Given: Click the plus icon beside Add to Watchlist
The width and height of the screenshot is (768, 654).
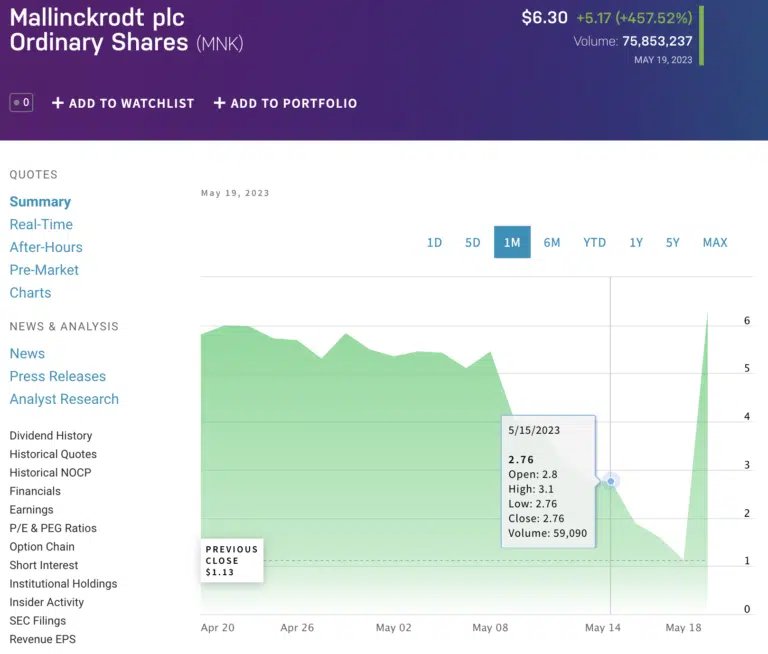Looking at the screenshot, I should 58,103.
